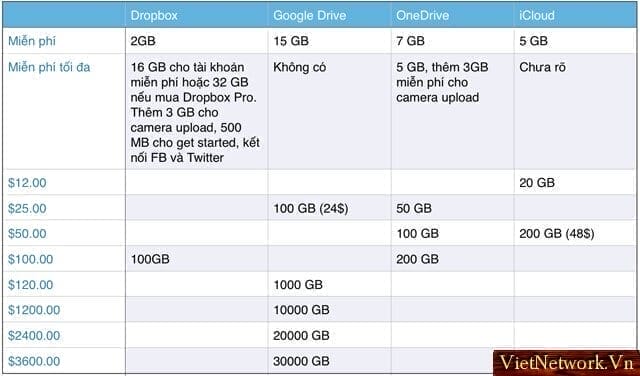Select the iCloud column header
Viewport: 640px width, 376px height.
pyautogui.click(x=537, y=16)
